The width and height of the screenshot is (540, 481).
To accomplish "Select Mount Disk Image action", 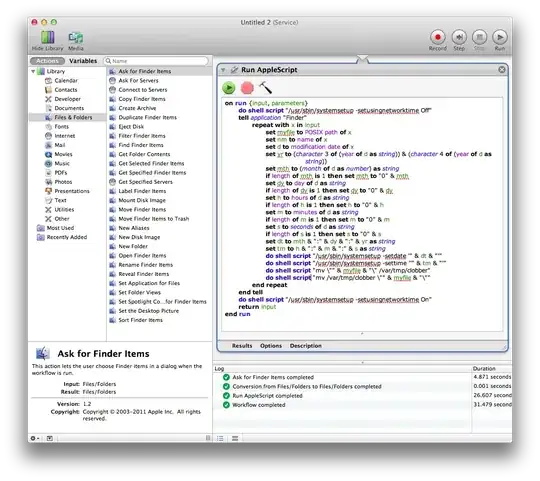I will click(142, 200).
